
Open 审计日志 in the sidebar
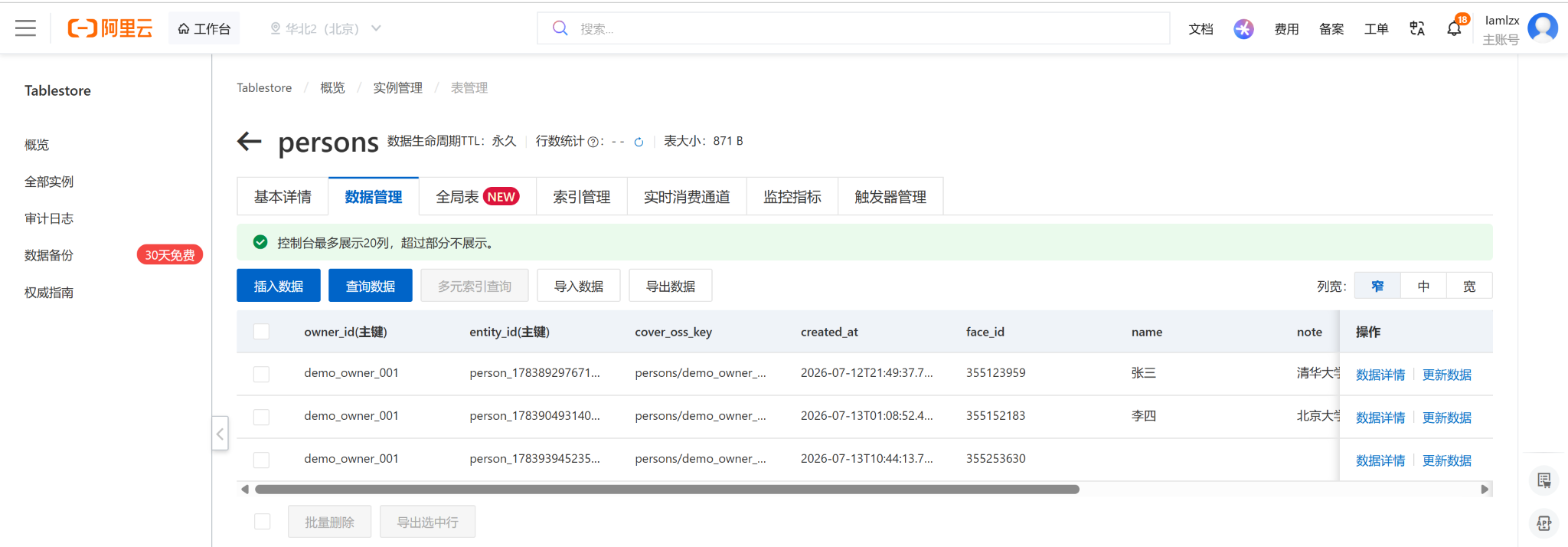49,218
